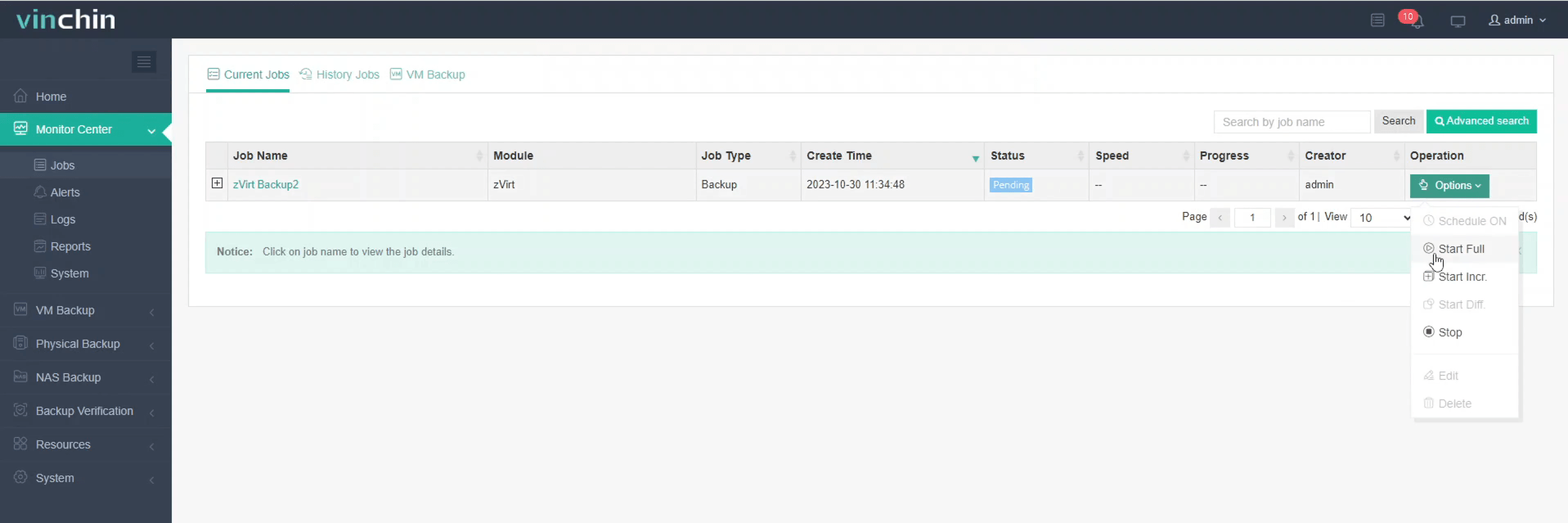Screen dimensions: 1568x523
Task: Open the admin user menu
Action: pos(1517,20)
